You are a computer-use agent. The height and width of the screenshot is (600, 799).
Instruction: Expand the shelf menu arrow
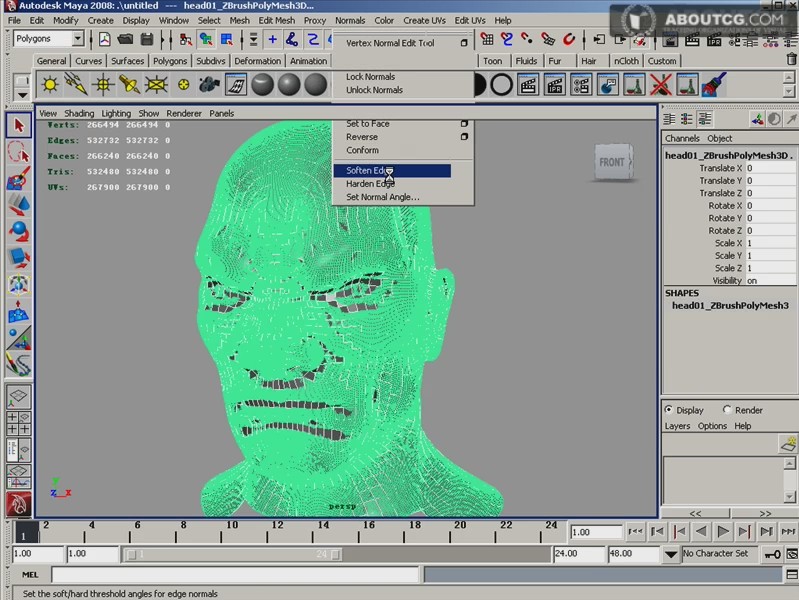(22, 95)
